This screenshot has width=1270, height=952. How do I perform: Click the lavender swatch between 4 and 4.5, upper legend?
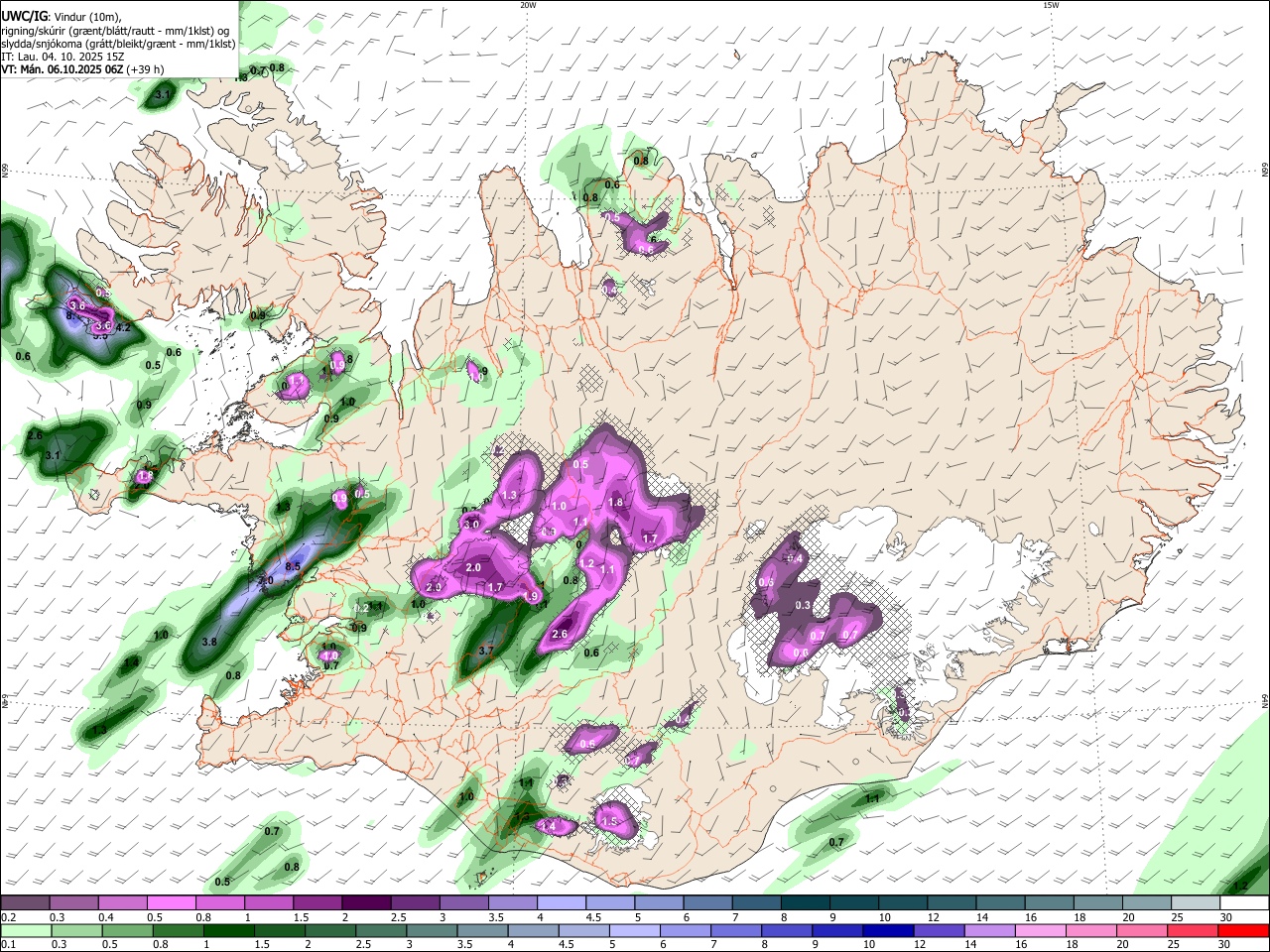(562, 902)
